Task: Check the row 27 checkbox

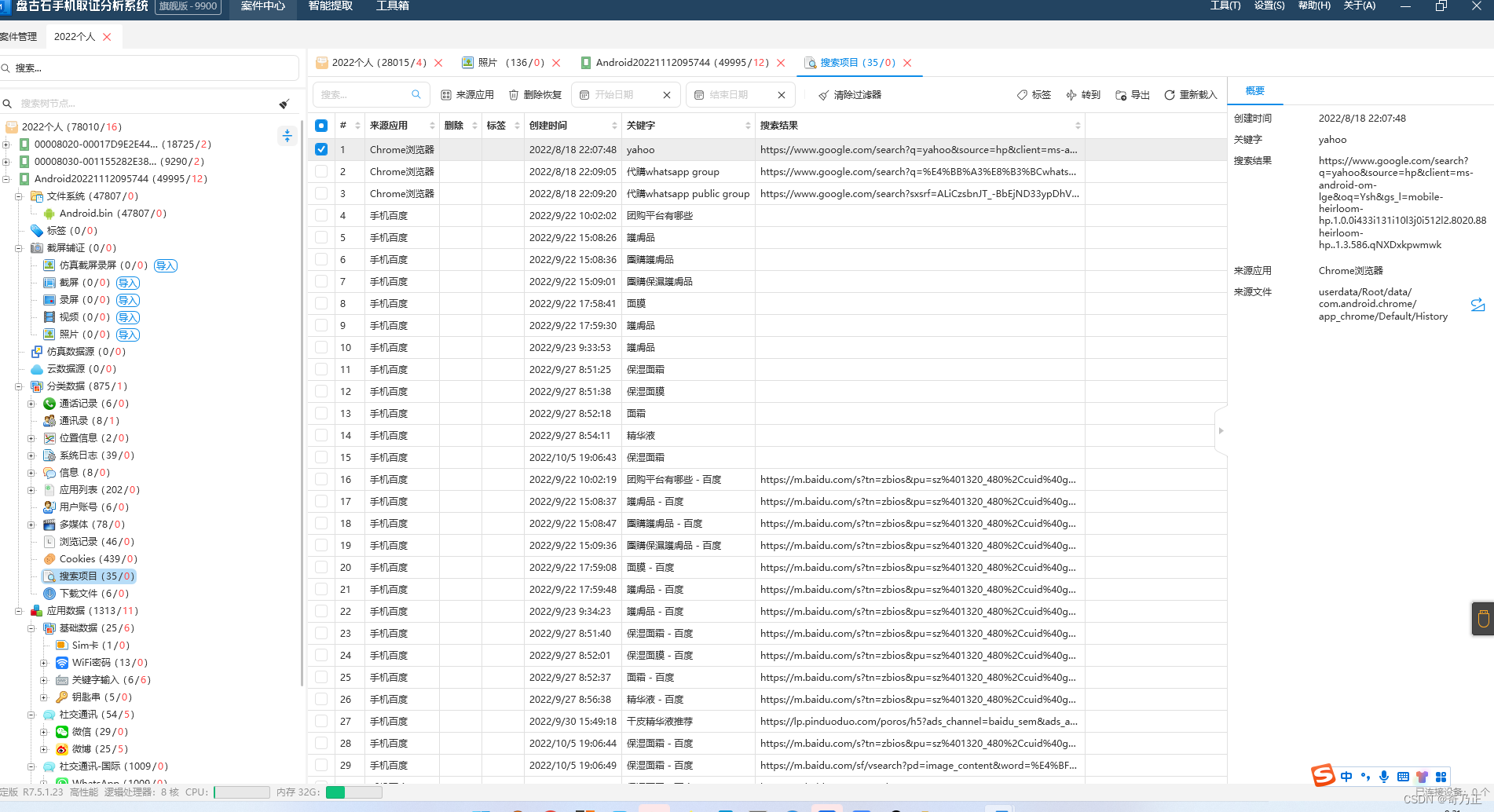Action: coord(321,721)
